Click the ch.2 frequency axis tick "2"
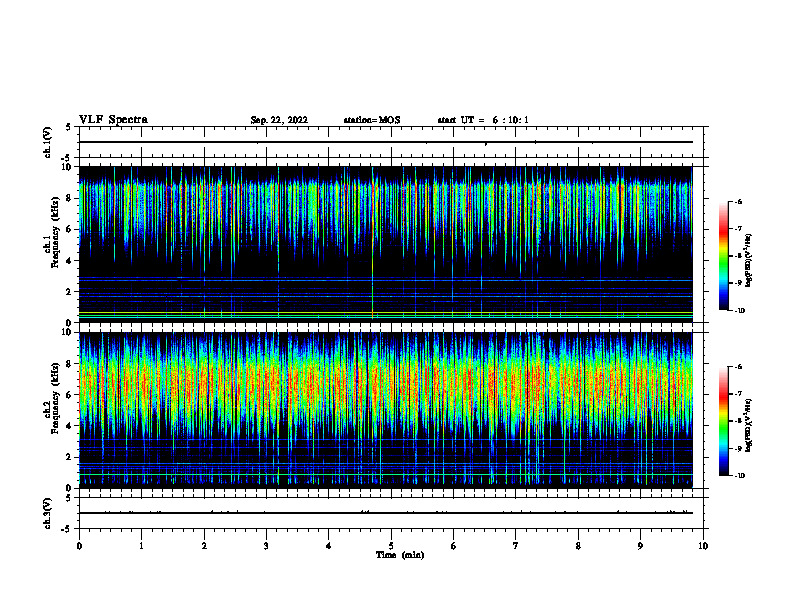792x612 pixels. 69,457
